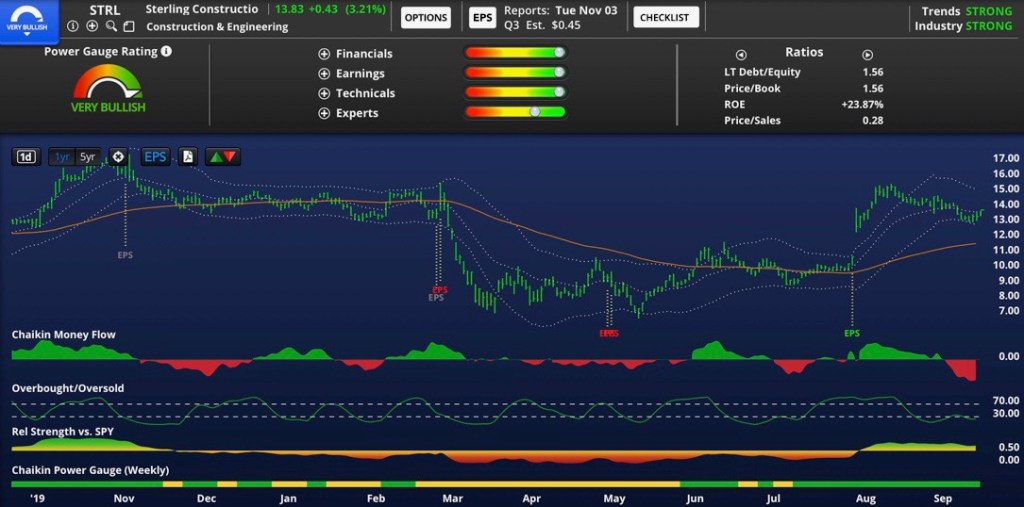This screenshot has height=507, width=1024.
Task: Click the green and red arrows icon
Action: click(222, 157)
